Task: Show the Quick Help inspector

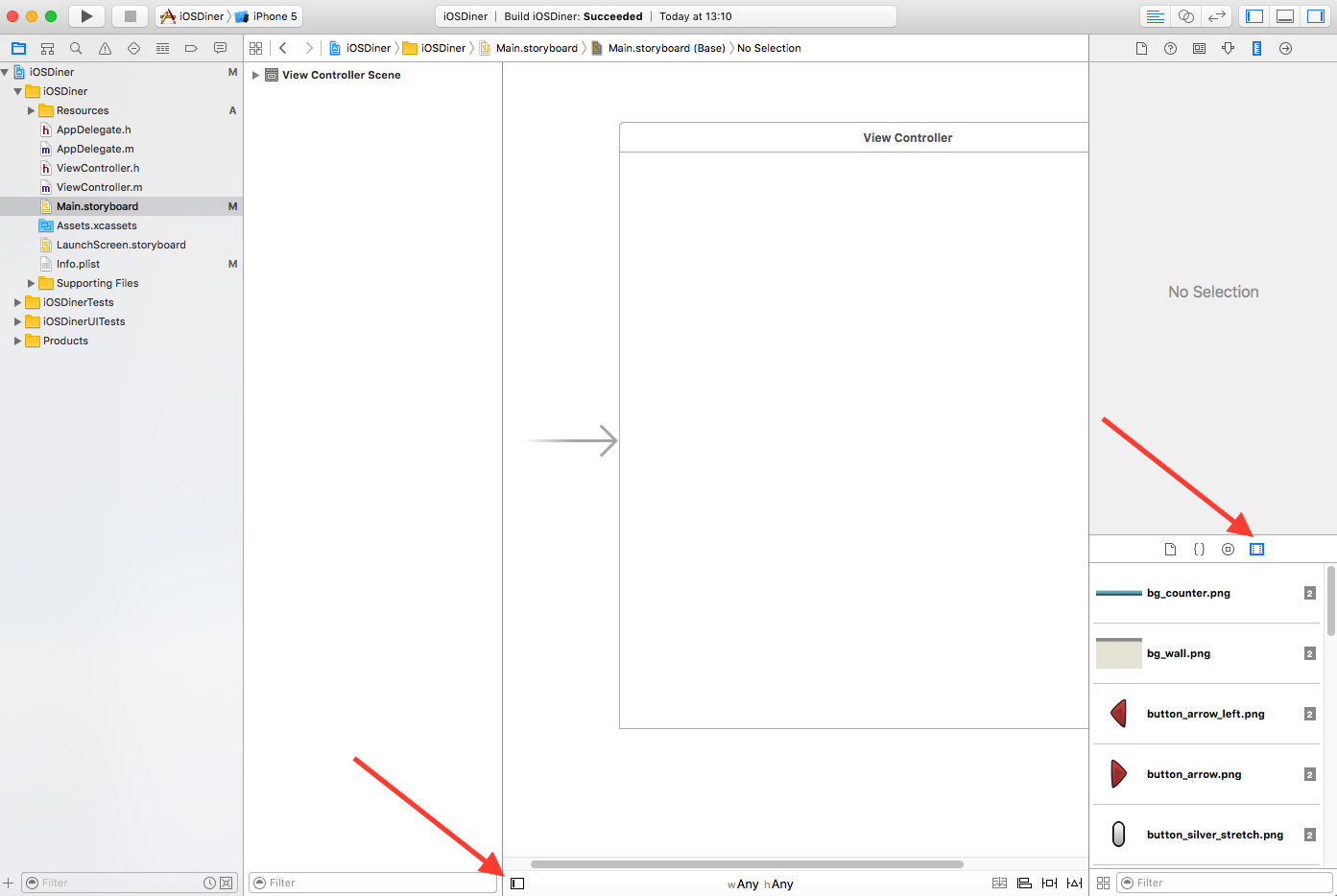Action: [x=1170, y=48]
